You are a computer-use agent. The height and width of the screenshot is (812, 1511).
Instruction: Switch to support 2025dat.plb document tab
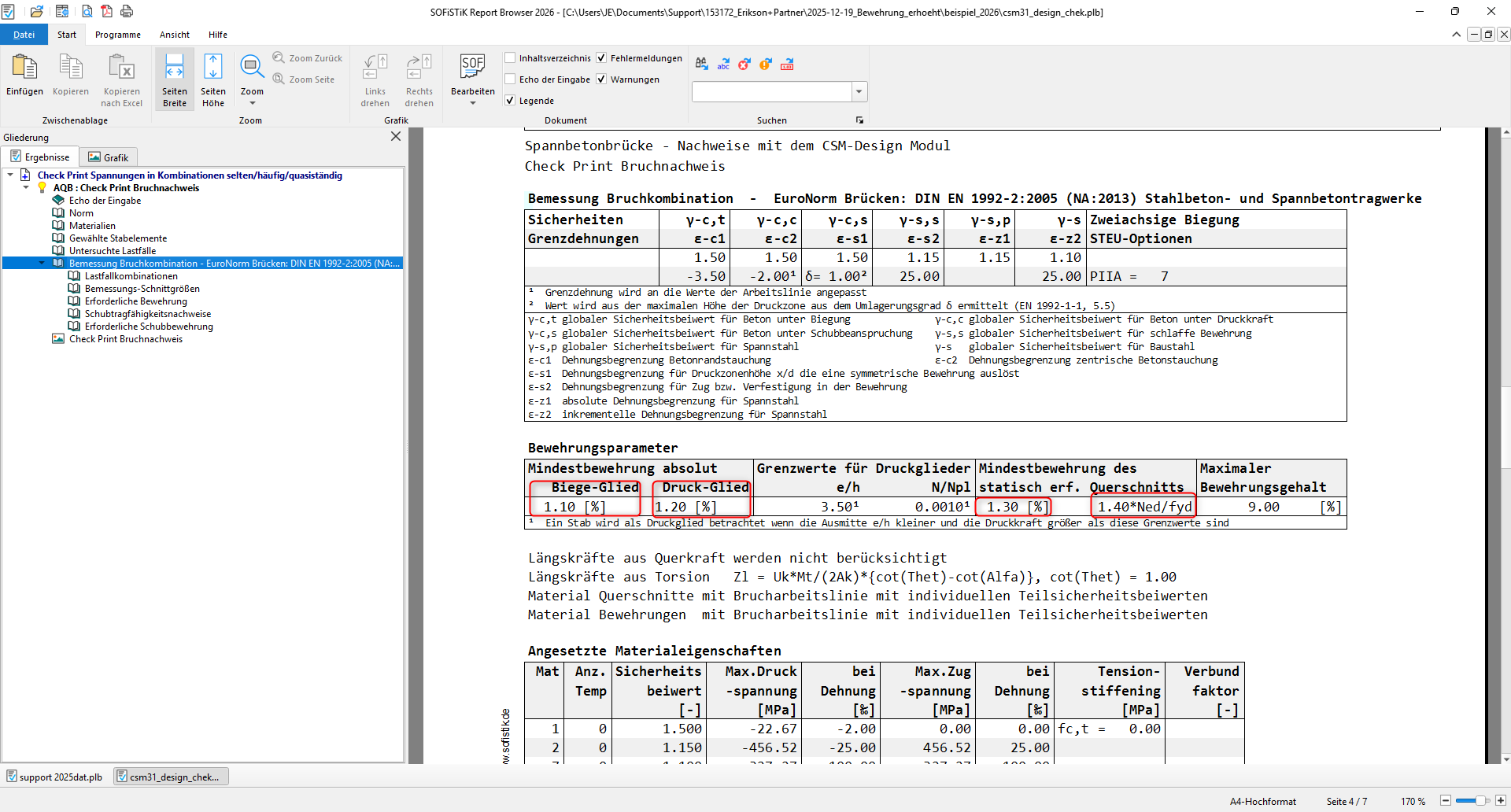(x=55, y=777)
